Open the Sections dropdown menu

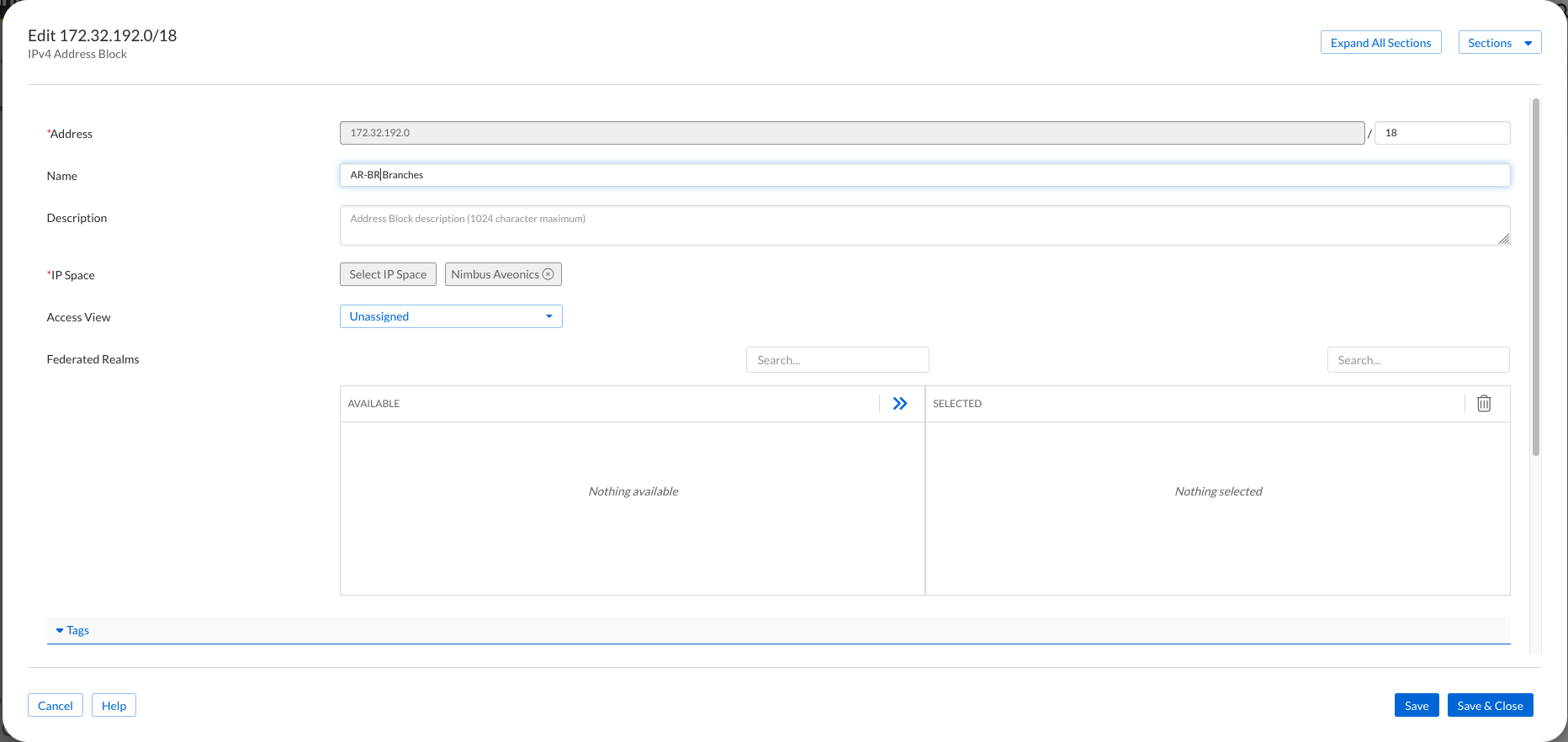tap(1499, 43)
